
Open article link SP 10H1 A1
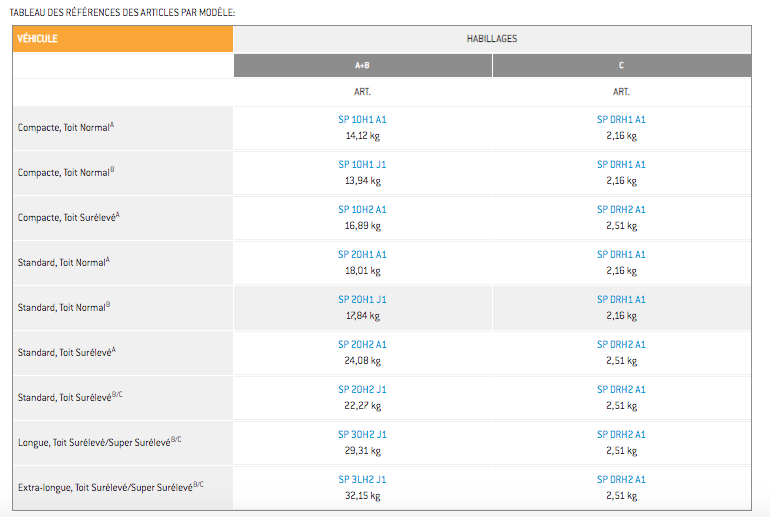(362, 120)
